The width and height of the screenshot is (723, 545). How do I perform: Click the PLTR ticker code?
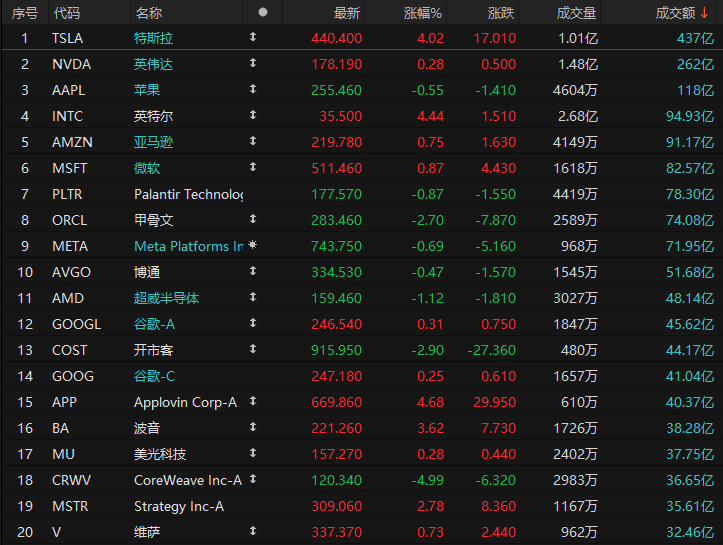pos(67,194)
